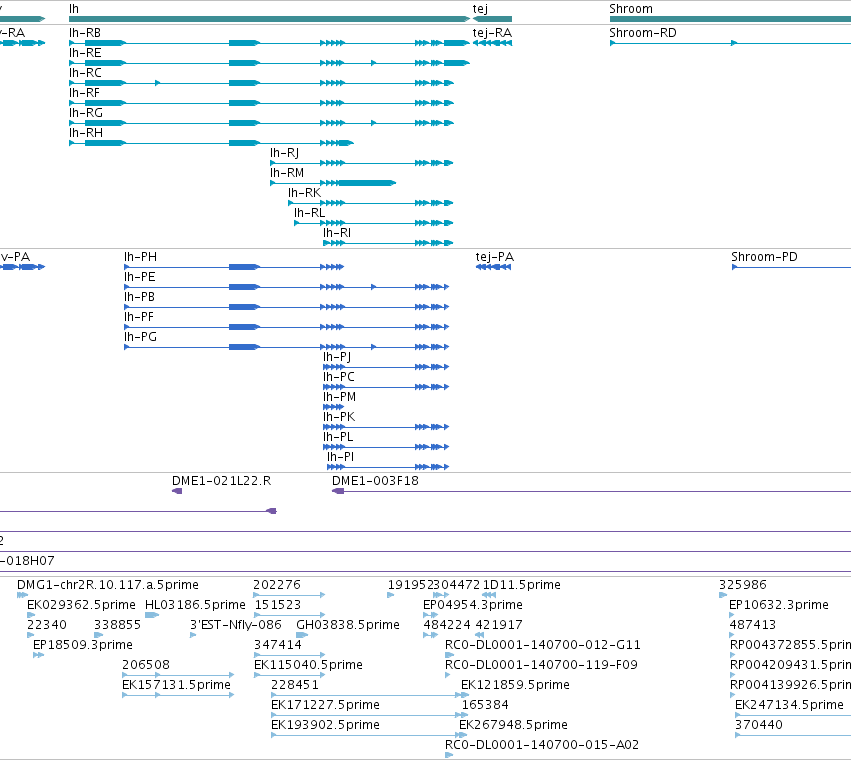The width and height of the screenshot is (851, 760).
Task: Select the Ih-PE protein label
Action: coord(139,277)
